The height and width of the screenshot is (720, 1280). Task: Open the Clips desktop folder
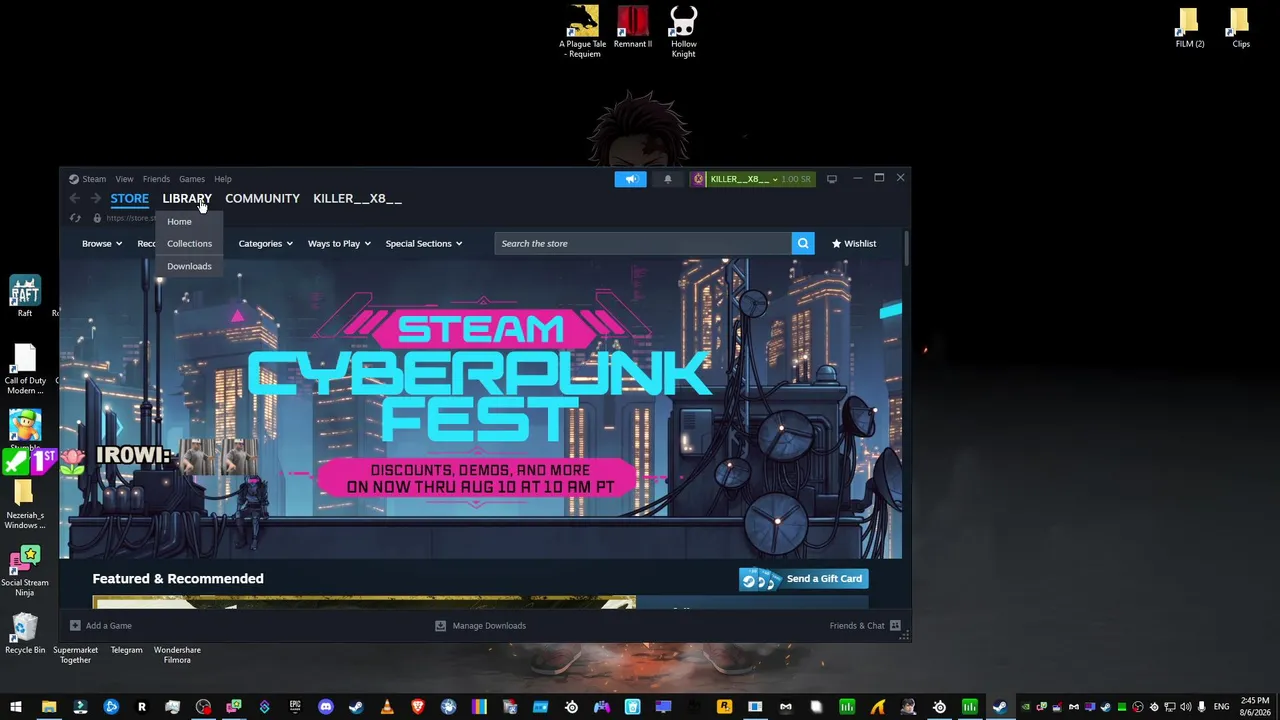tap(1241, 28)
